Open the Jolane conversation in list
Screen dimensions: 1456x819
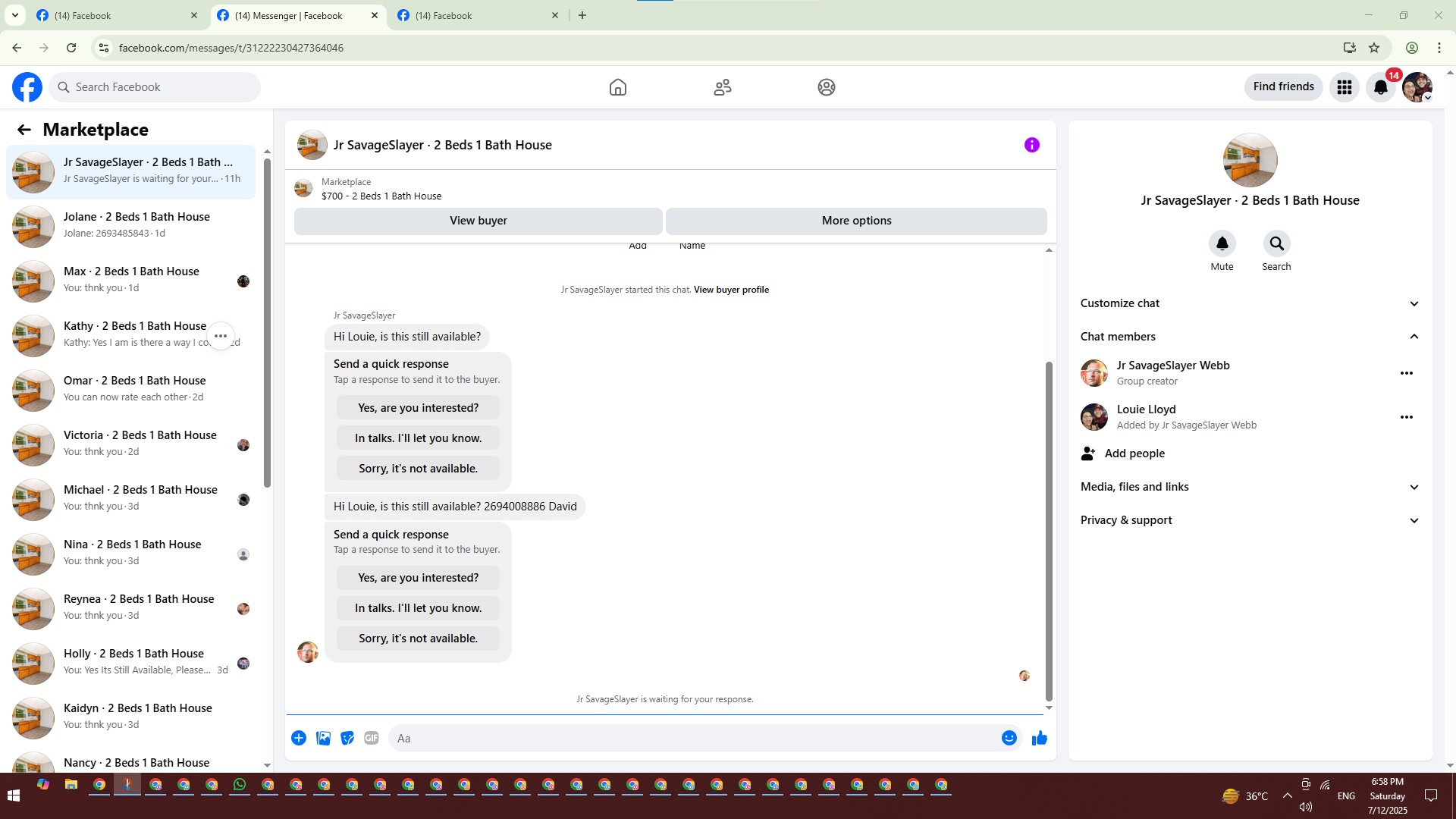click(136, 224)
